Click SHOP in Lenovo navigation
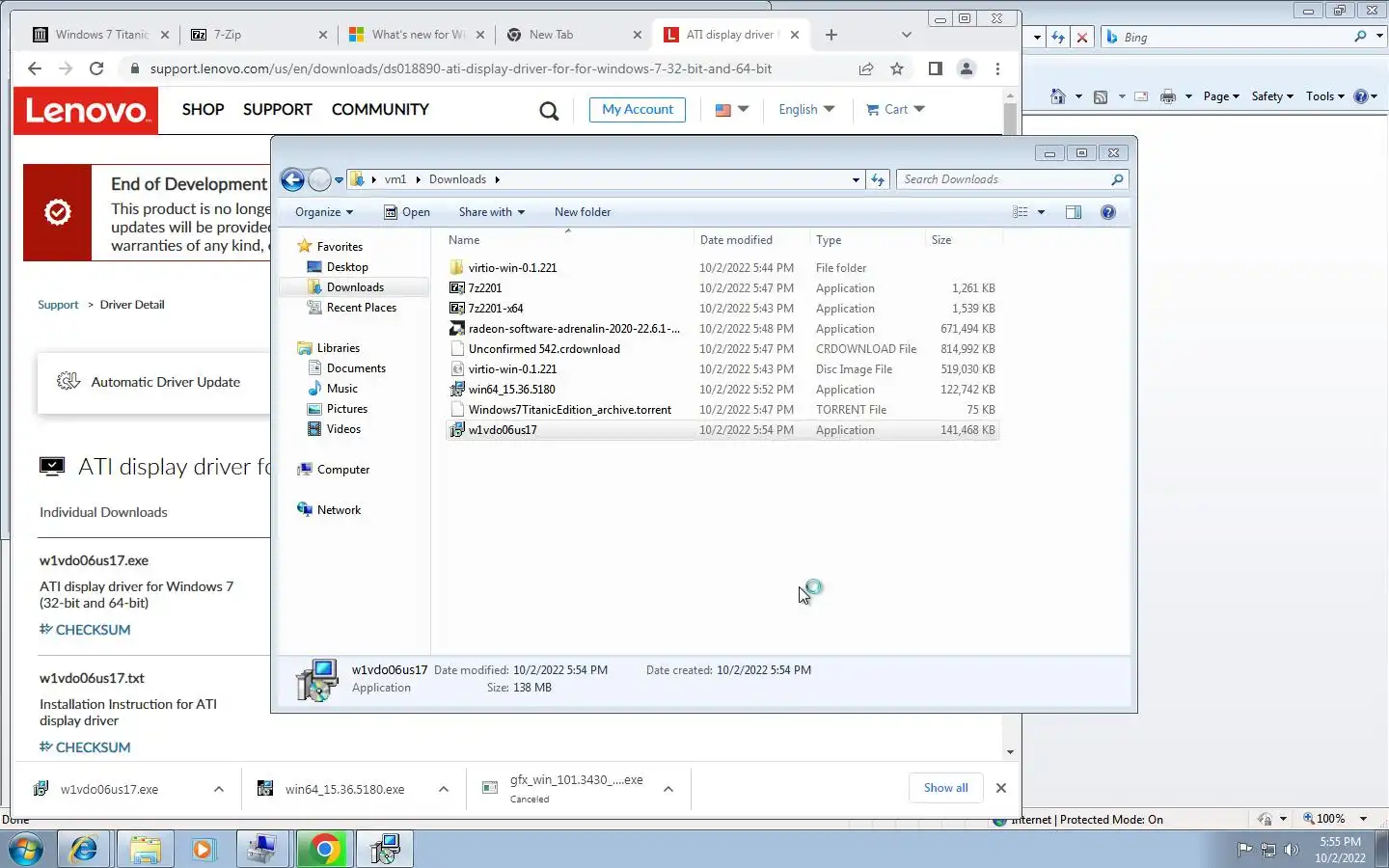This screenshot has height=868, width=1389. (x=203, y=110)
